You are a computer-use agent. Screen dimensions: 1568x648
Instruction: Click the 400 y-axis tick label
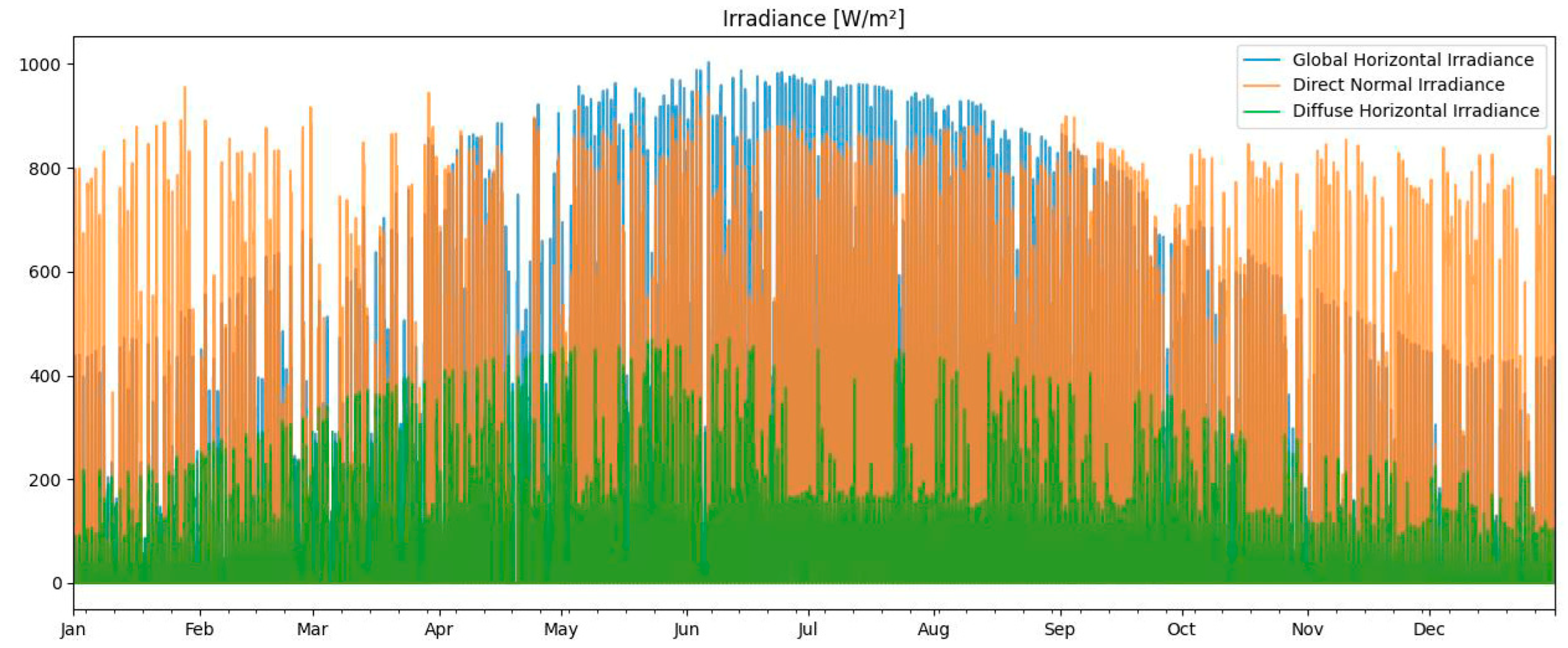(x=45, y=376)
